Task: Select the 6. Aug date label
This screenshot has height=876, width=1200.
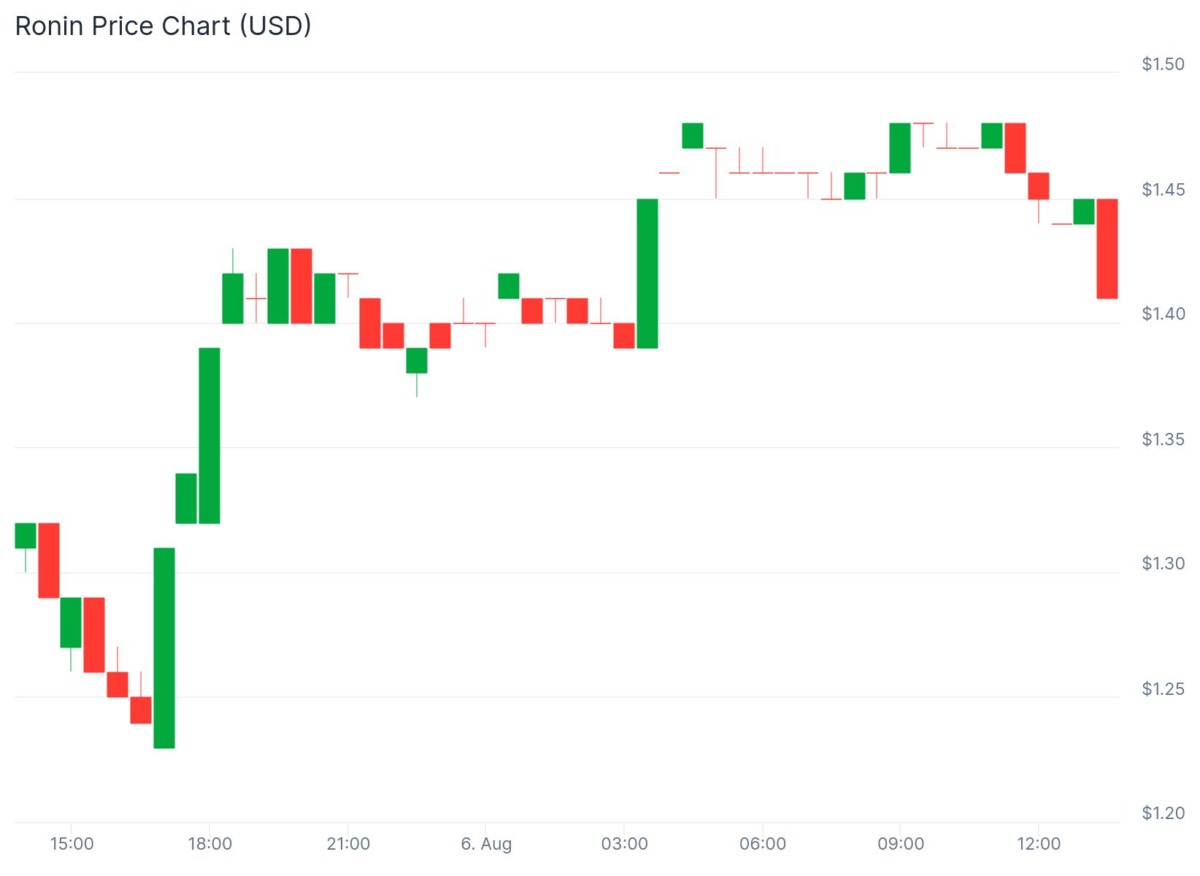Action: (x=486, y=844)
